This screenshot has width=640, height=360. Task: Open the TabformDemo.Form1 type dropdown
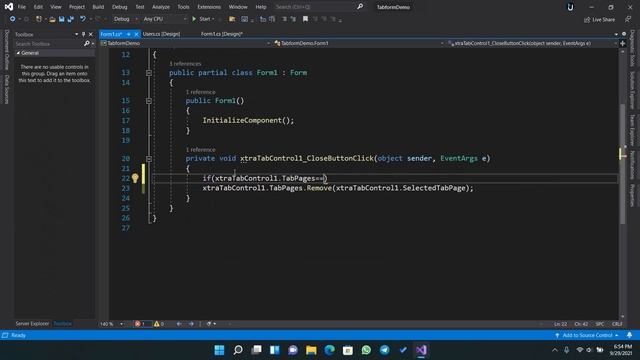(x=359, y=43)
